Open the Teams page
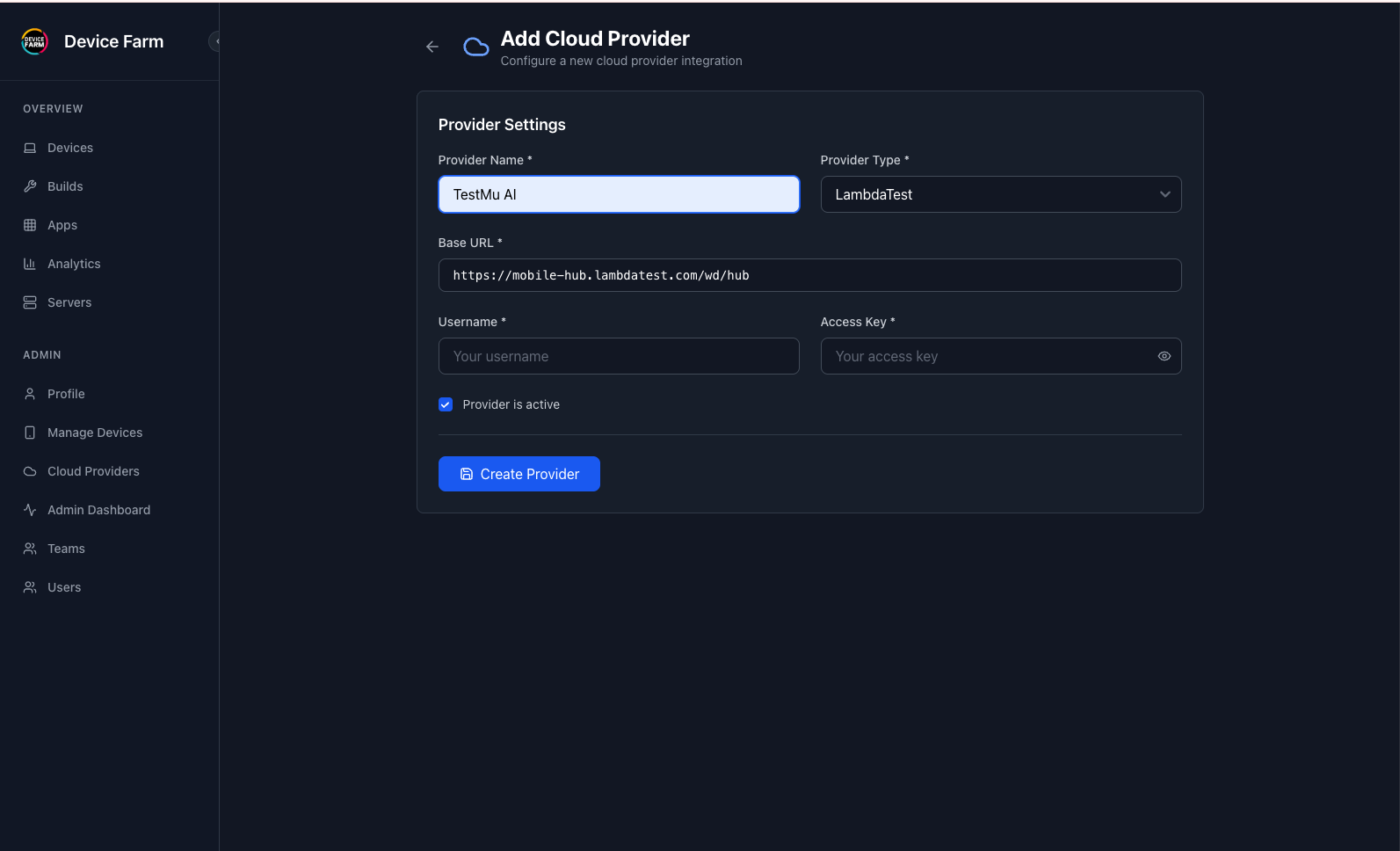The width and height of the screenshot is (1400, 851). click(x=66, y=549)
